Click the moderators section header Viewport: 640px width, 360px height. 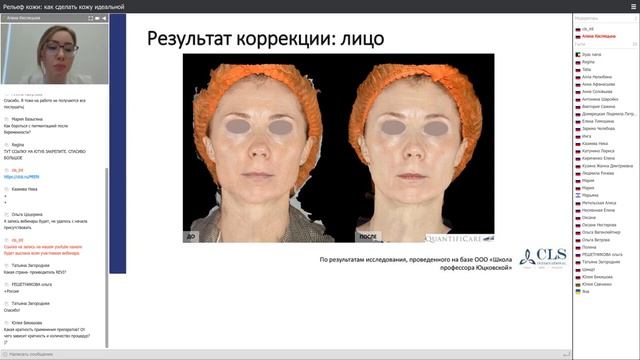click(586, 18)
